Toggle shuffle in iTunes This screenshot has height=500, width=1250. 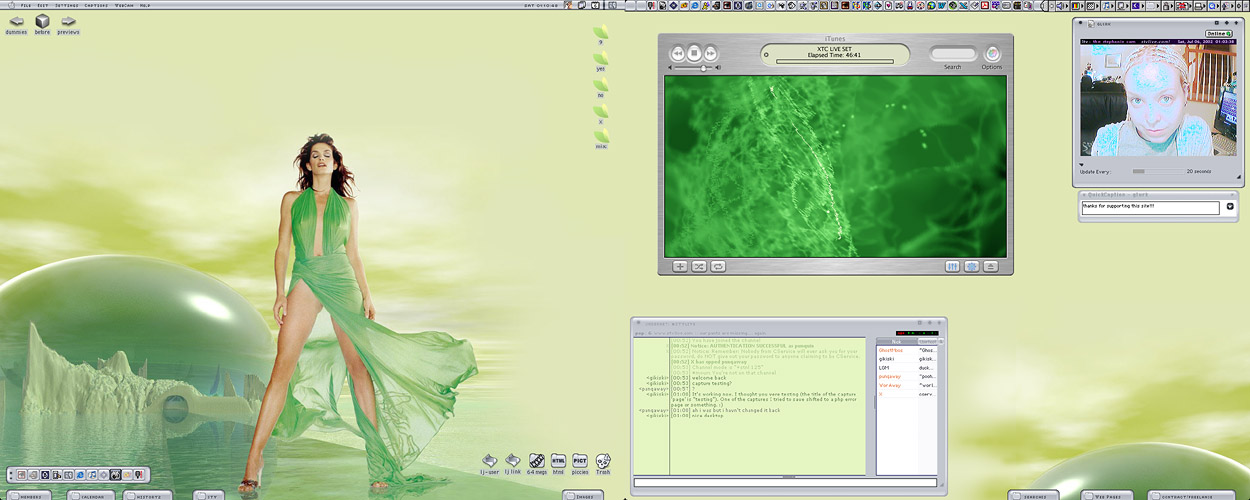tap(699, 267)
